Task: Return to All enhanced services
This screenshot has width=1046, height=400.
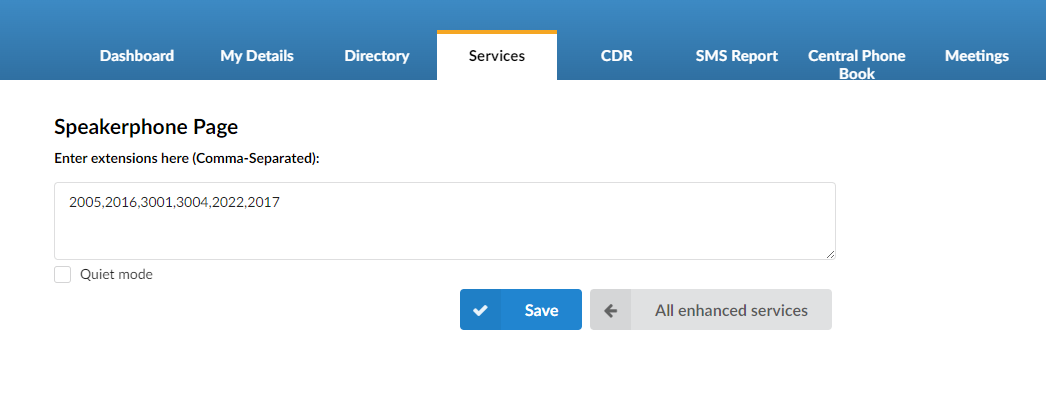Action: click(x=711, y=309)
